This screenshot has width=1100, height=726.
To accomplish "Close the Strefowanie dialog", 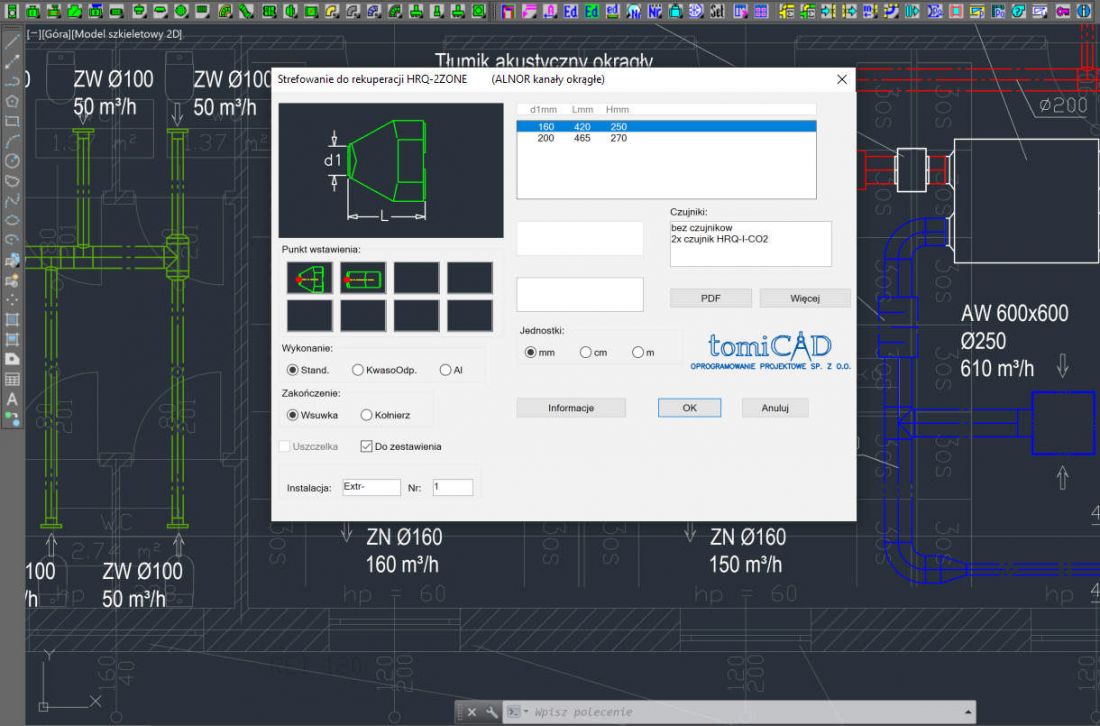I will tap(842, 79).
